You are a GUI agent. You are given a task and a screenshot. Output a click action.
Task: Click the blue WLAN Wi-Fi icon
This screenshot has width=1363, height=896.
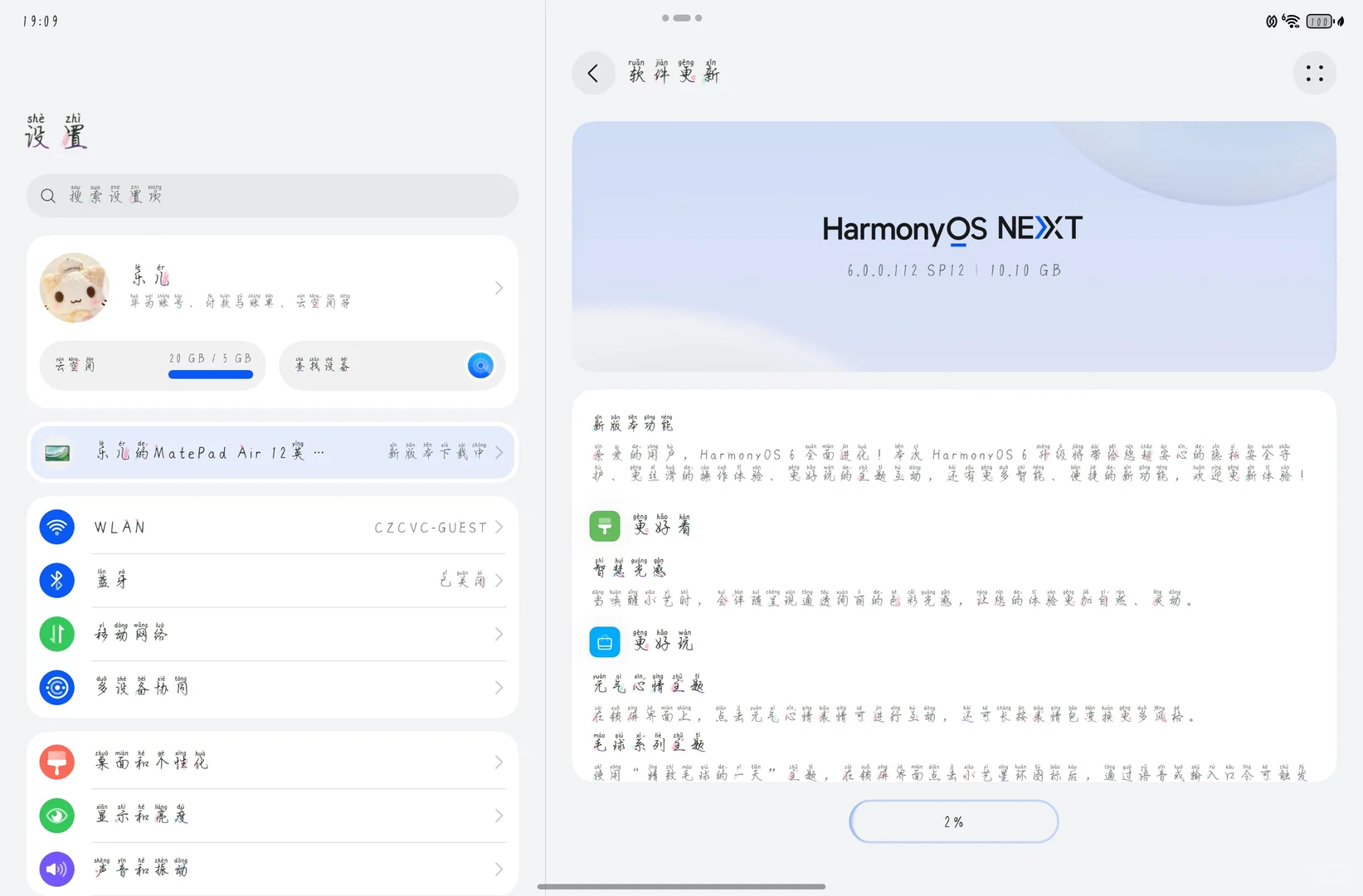(x=57, y=527)
